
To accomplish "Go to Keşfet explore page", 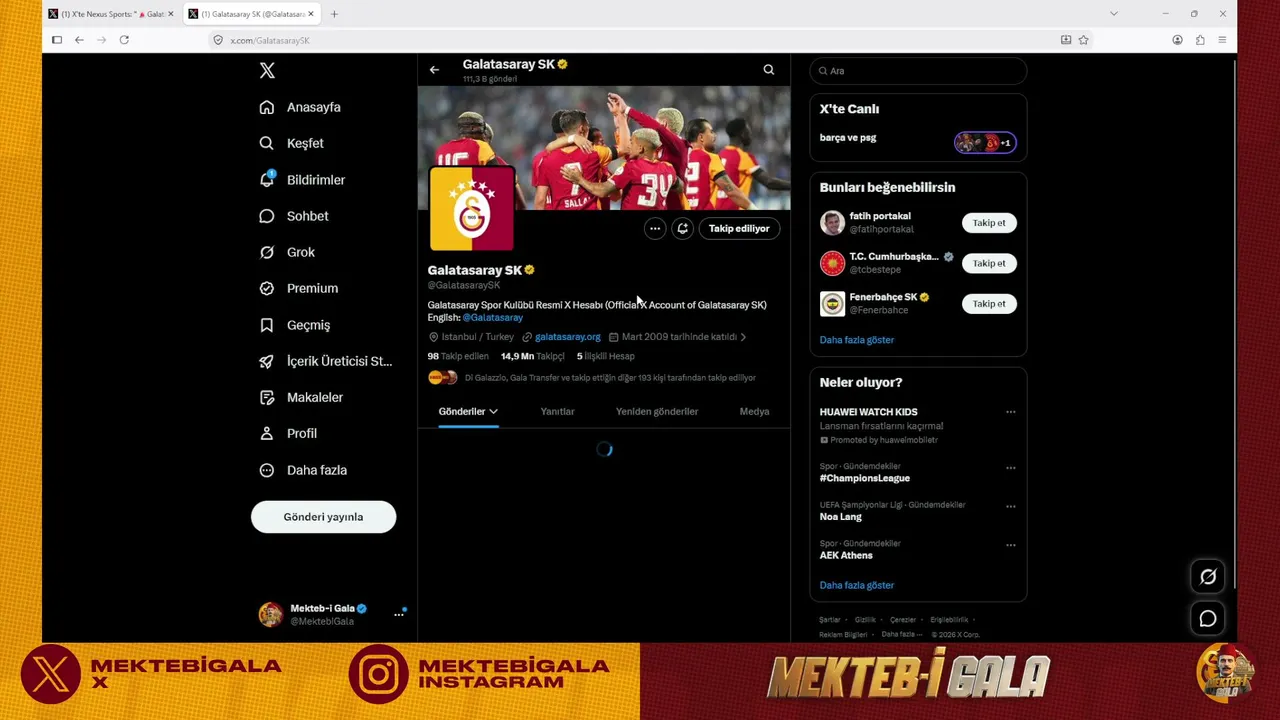I will tap(291, 143).
